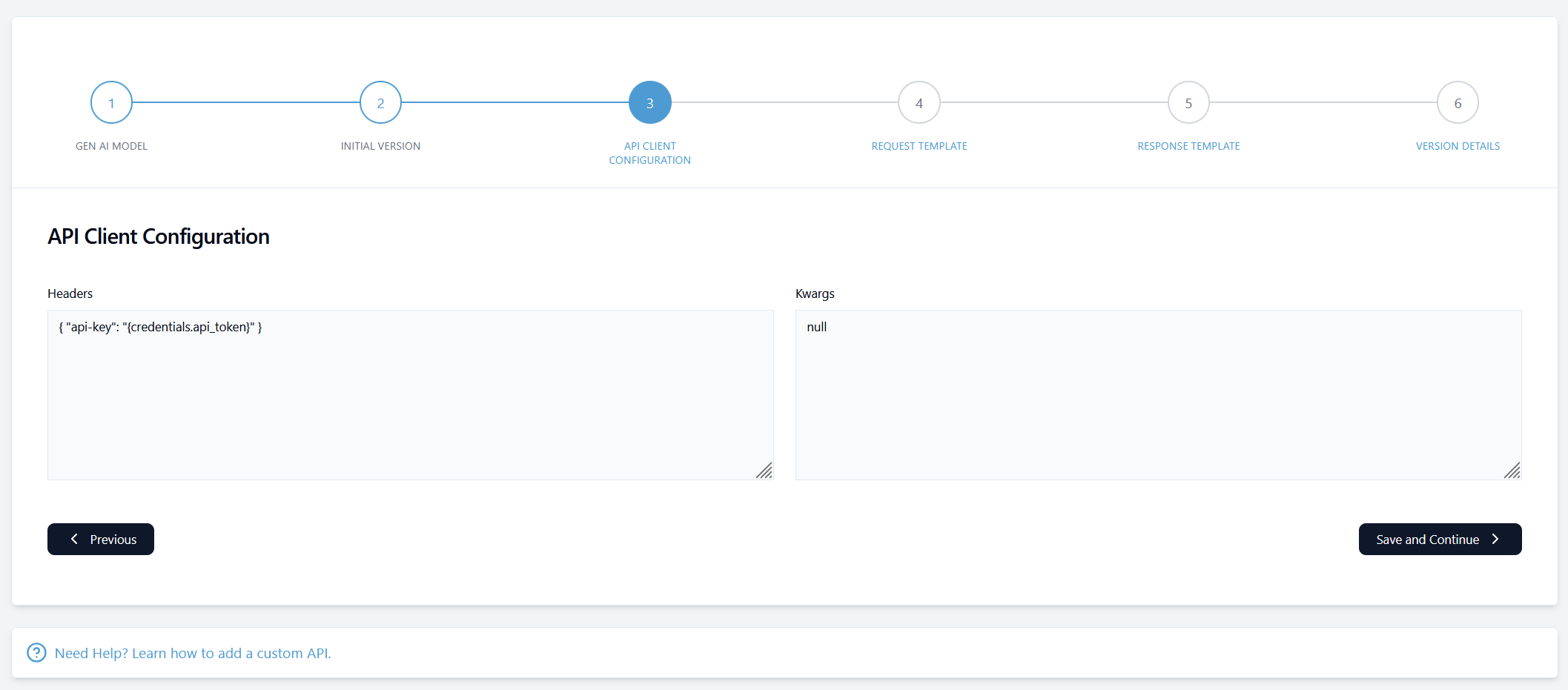Select the RESPONSE TEMPLATE step label
The image size is (1568, 690).
[1188, 145]
